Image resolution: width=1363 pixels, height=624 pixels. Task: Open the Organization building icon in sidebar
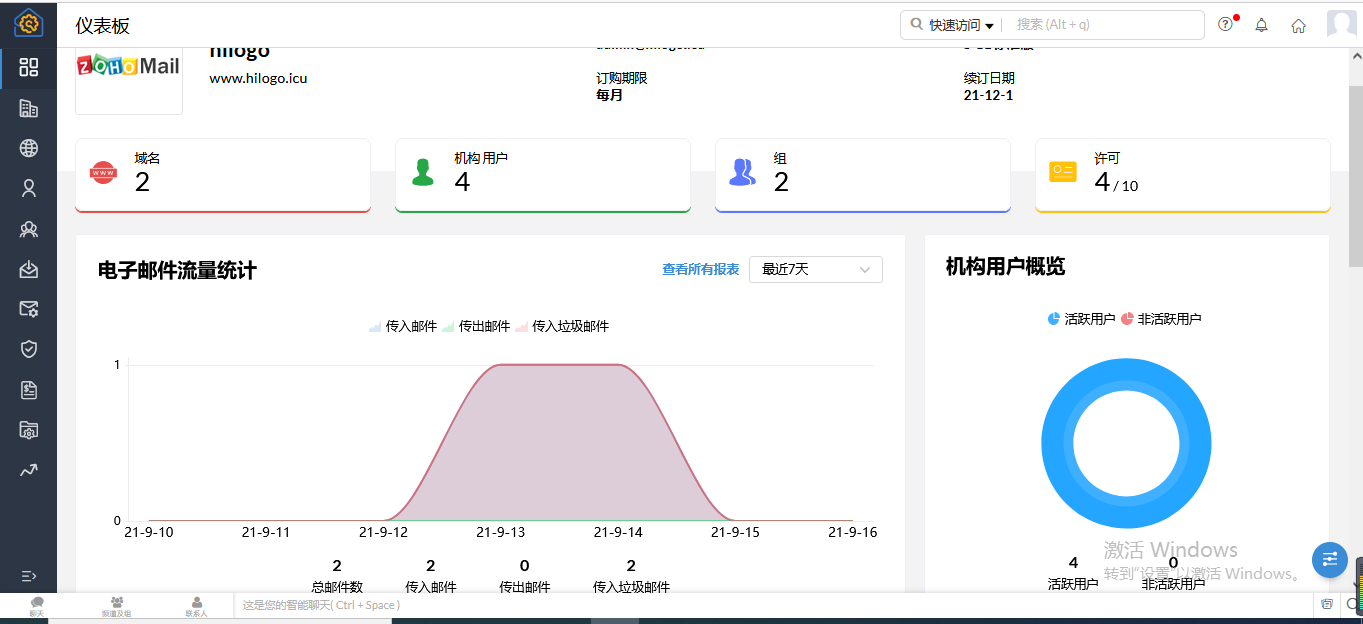[28, 108]
